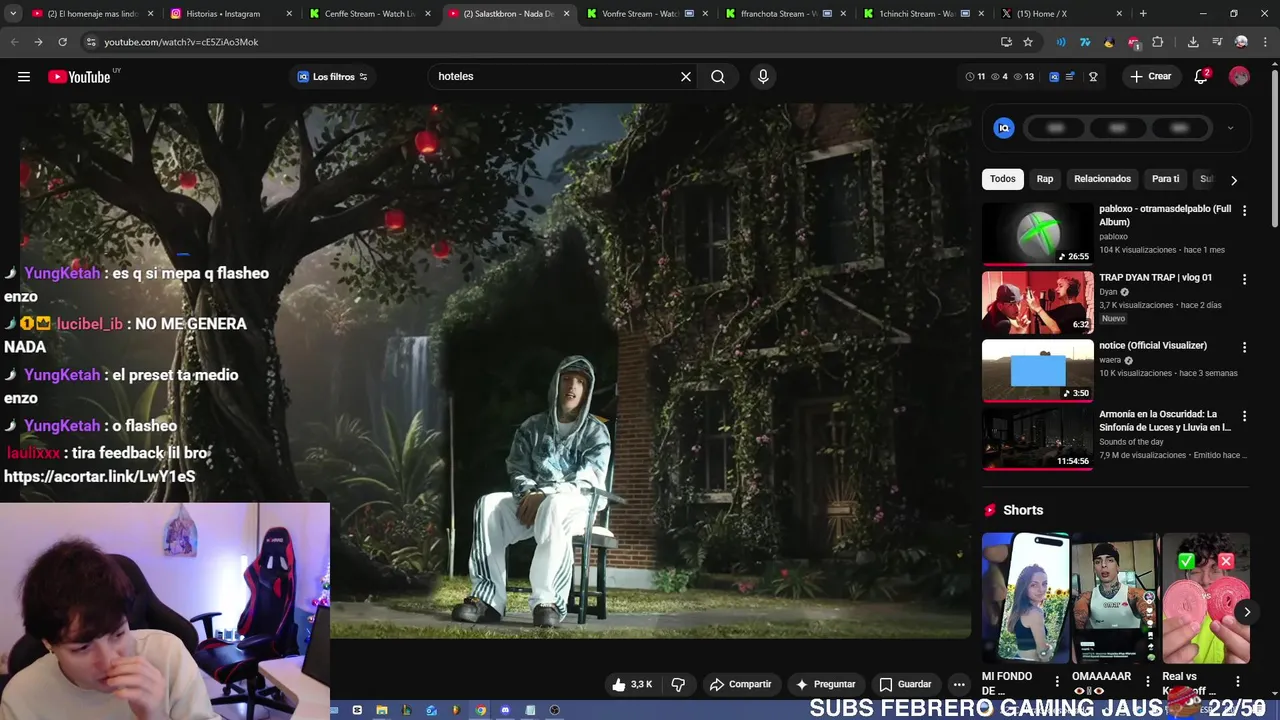Like the video (3,3 K)

pos(631,684)
